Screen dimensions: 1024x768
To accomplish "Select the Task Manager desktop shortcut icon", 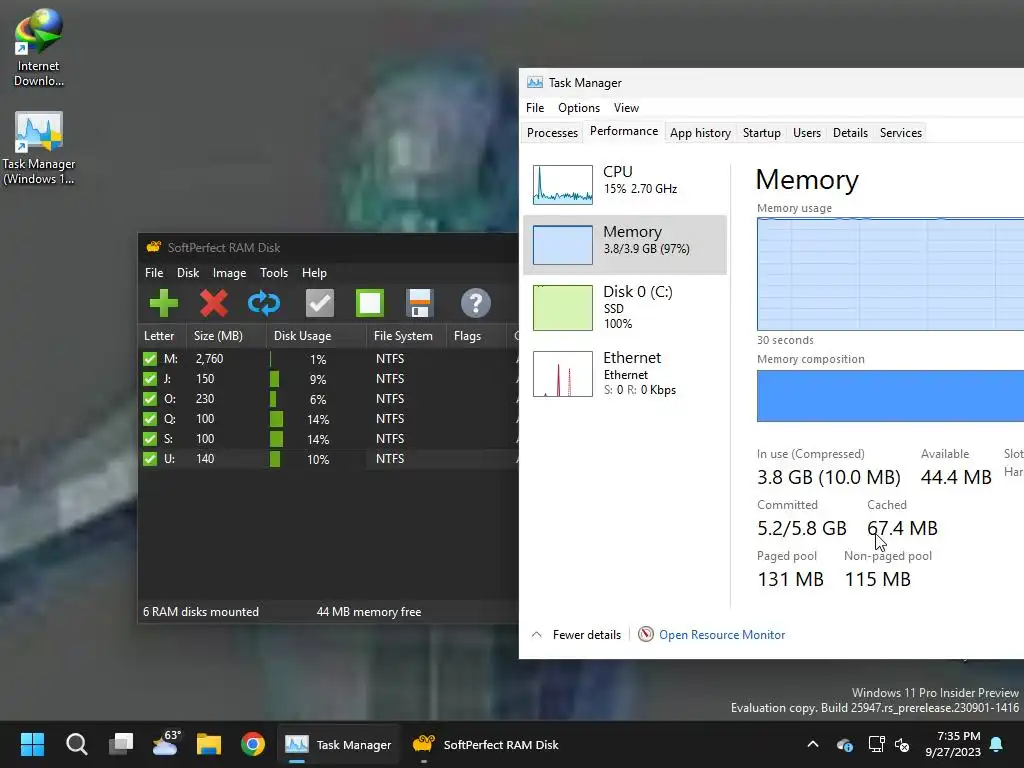I will tap(39, 149).
